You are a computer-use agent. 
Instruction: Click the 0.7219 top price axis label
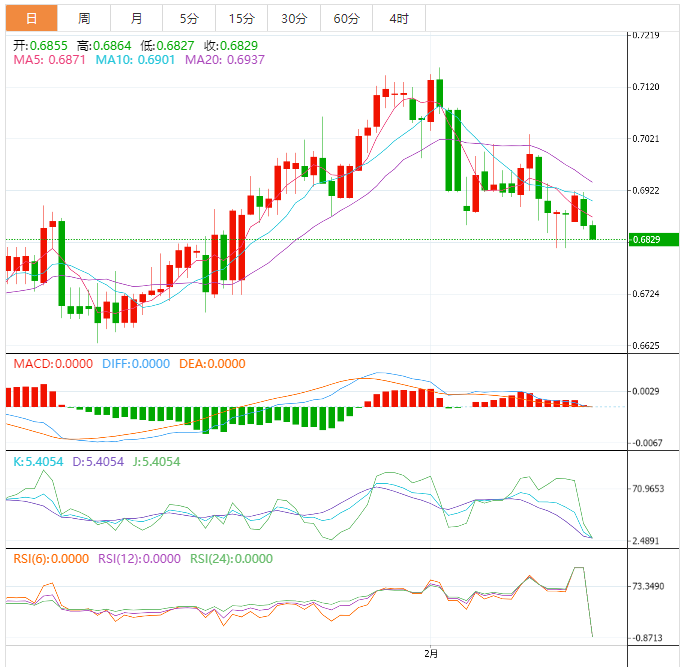tap(646, 35)
